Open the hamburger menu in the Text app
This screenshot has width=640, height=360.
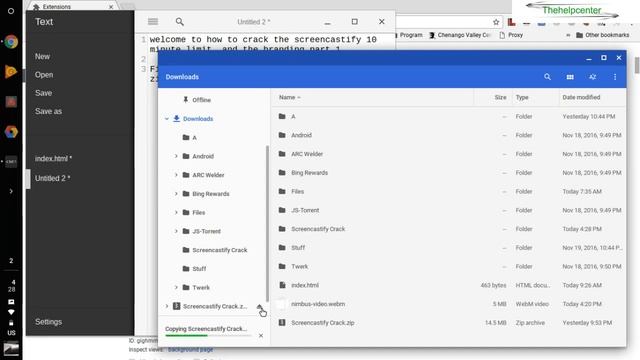[x=153, y=22]
